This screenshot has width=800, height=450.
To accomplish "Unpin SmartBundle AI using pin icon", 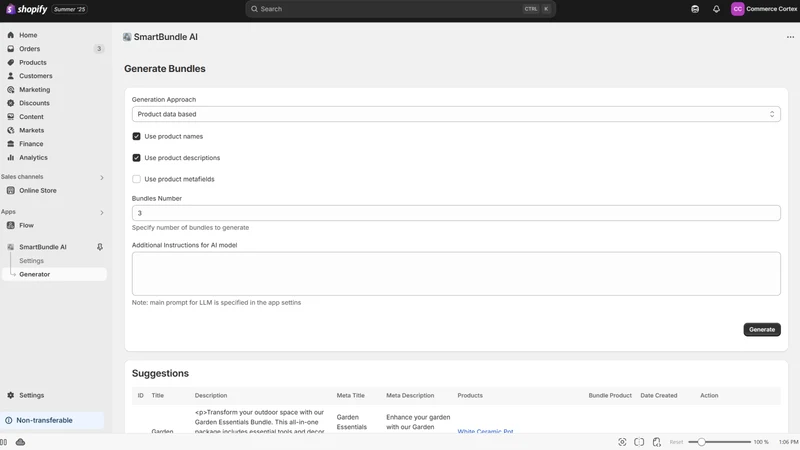I will [x=100, y=247].
